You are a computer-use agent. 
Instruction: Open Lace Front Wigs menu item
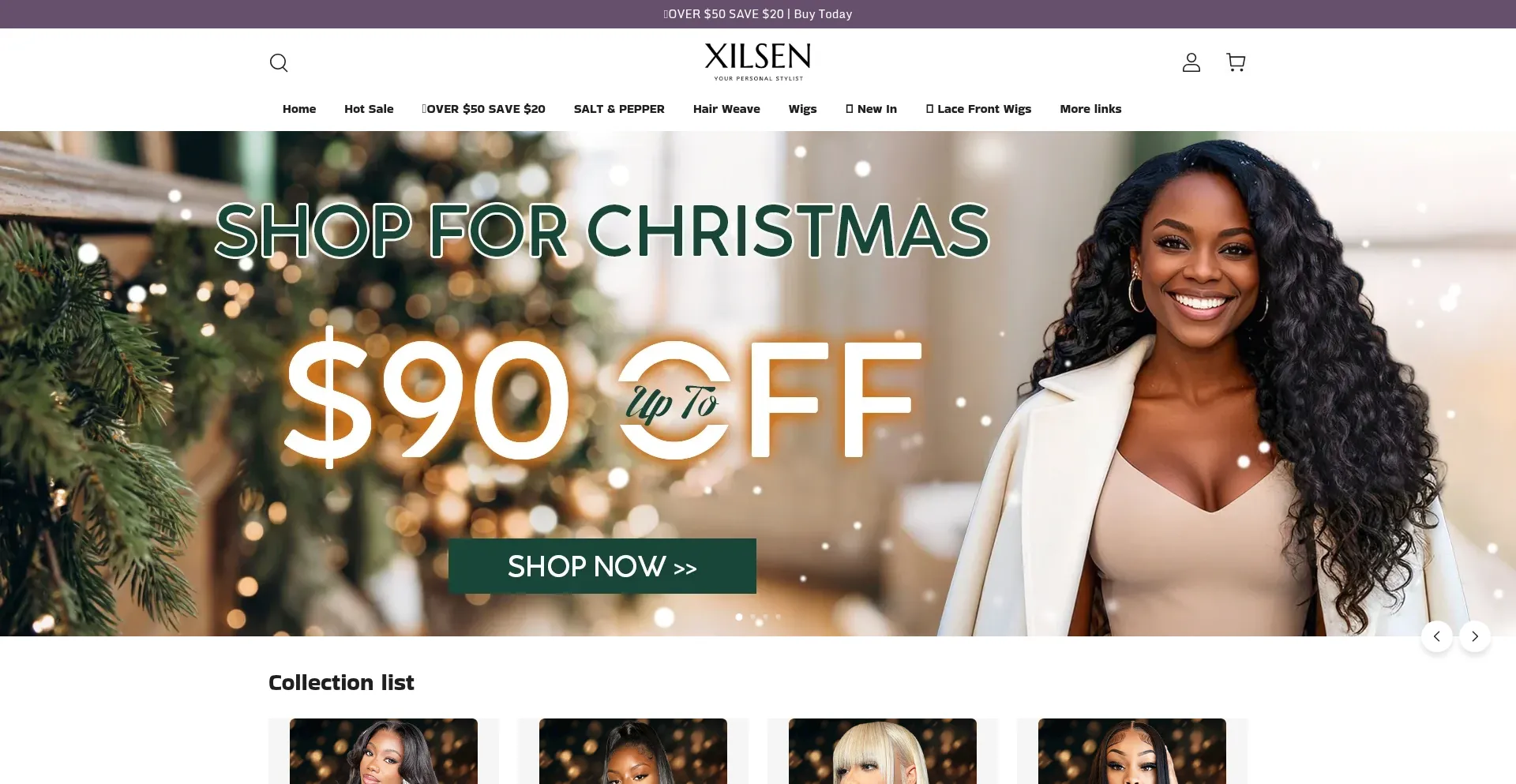978,109
